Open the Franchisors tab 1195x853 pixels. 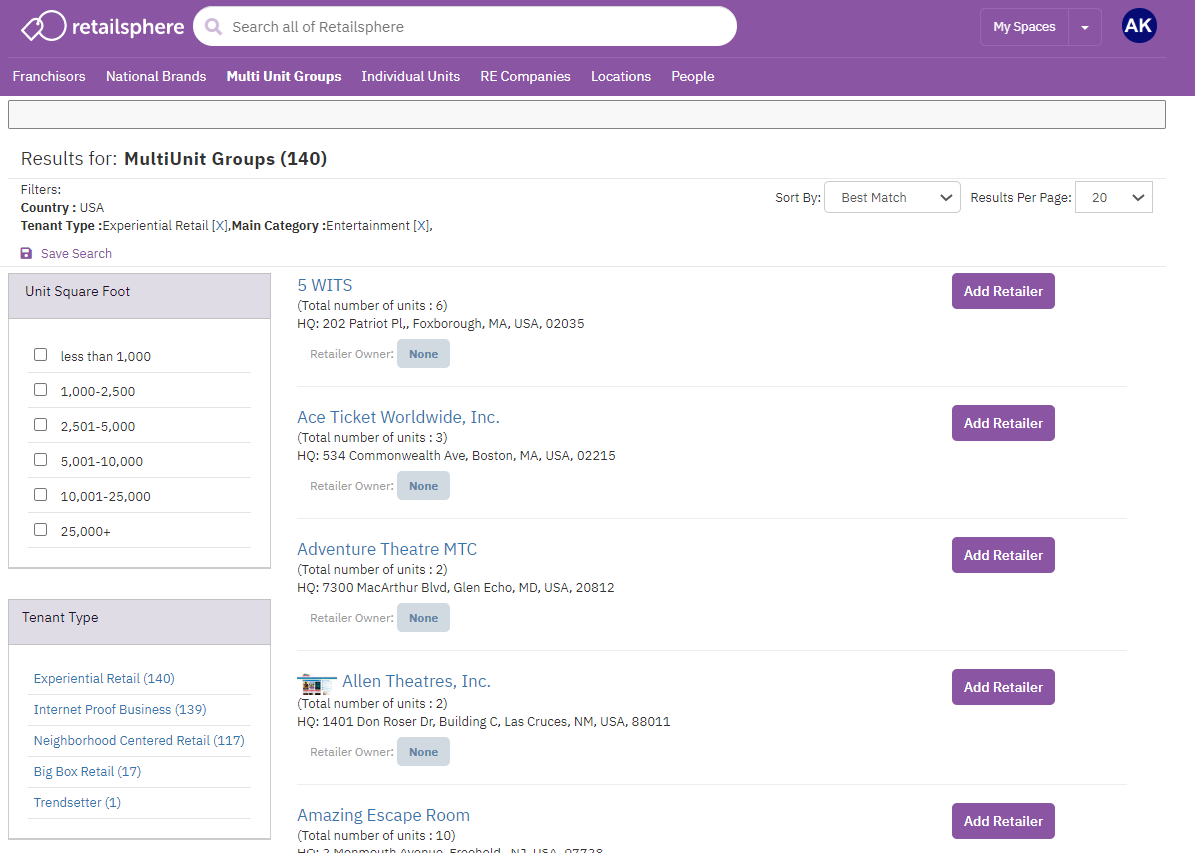[x=49, y=76]
